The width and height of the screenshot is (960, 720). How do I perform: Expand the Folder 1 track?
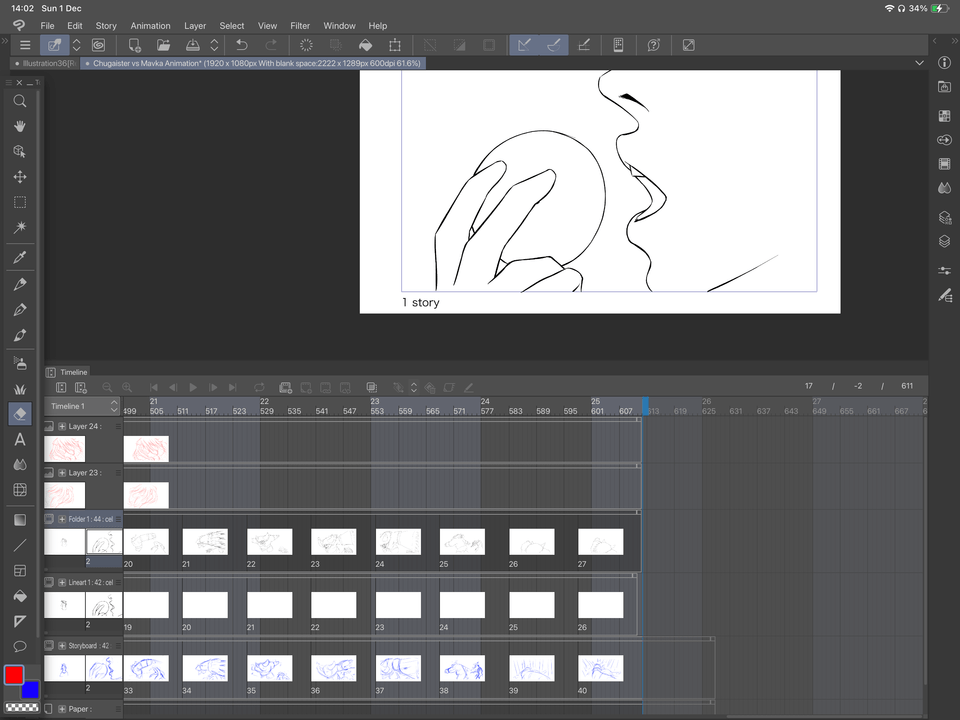pos(62,519)
